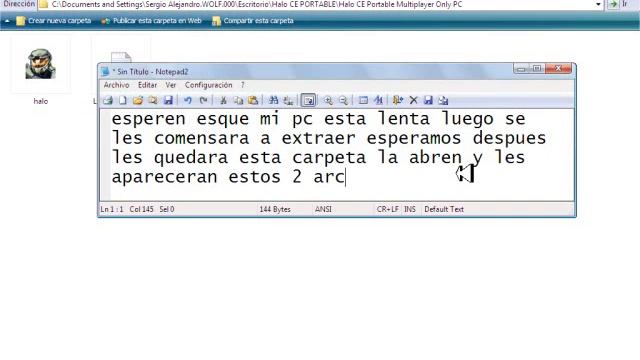Click the Save As floppy icon near the toolbar's end
The image size is (640, 360).
click(x=428, y=100)
